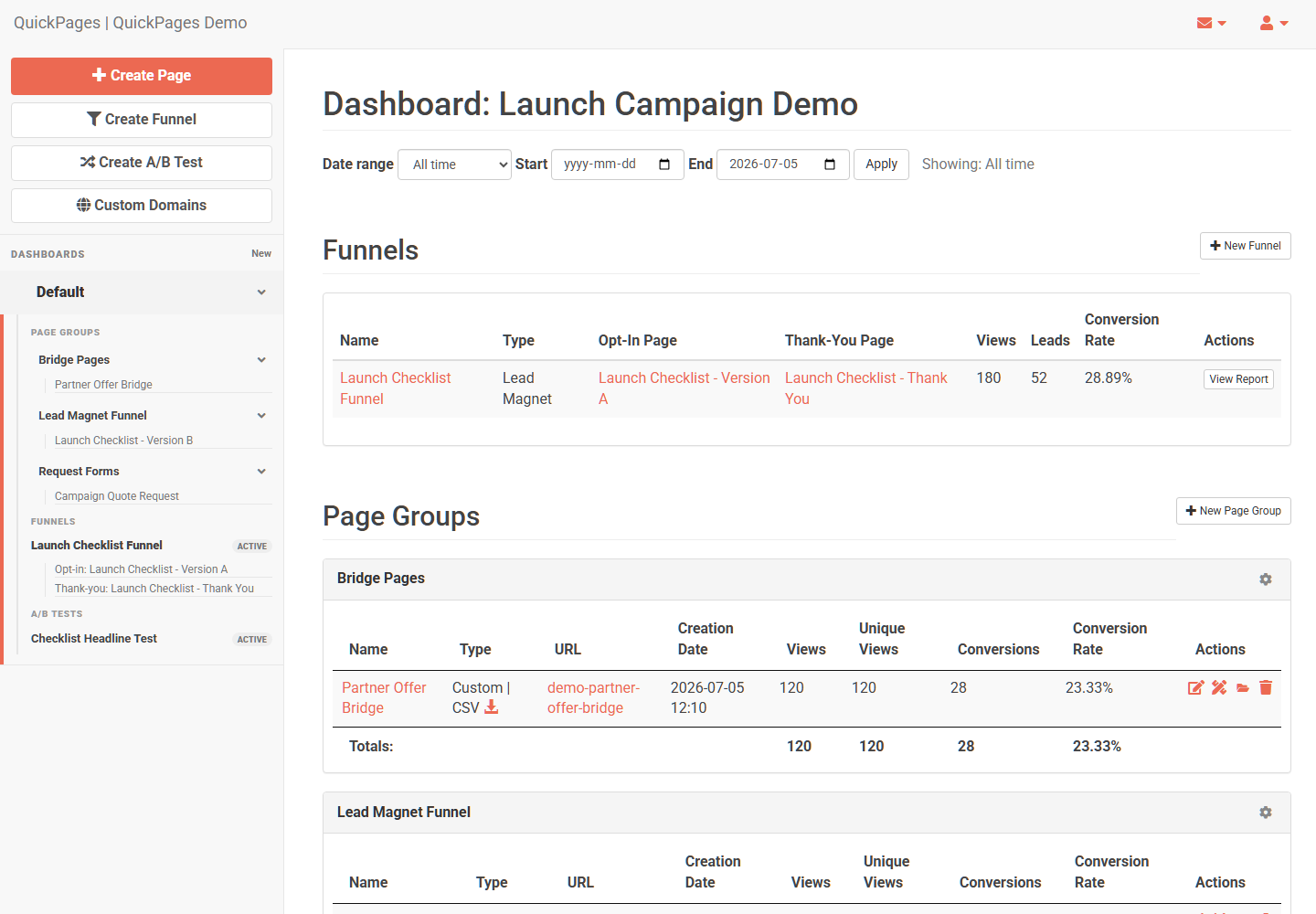Click the New Page Group button
Image resolution: width=1316 pixels, height=914 pixels.
tap(1233, 511)
